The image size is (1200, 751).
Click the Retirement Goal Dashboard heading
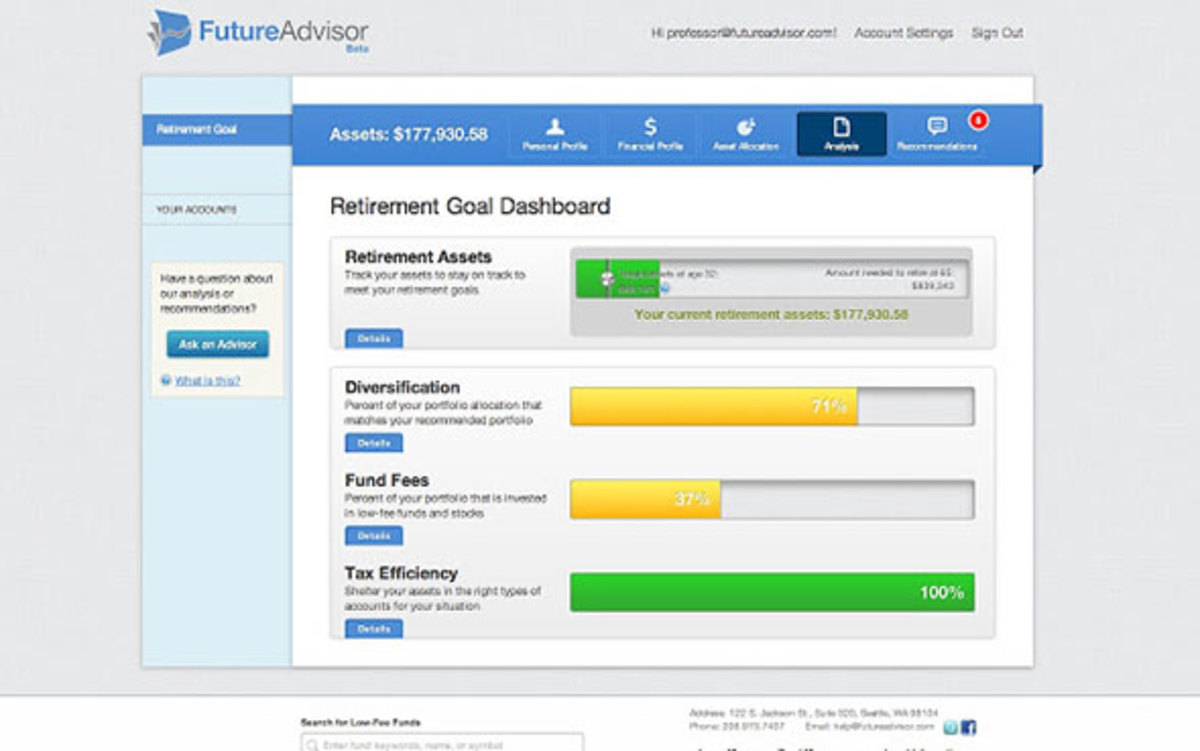[x=470, y=207]
